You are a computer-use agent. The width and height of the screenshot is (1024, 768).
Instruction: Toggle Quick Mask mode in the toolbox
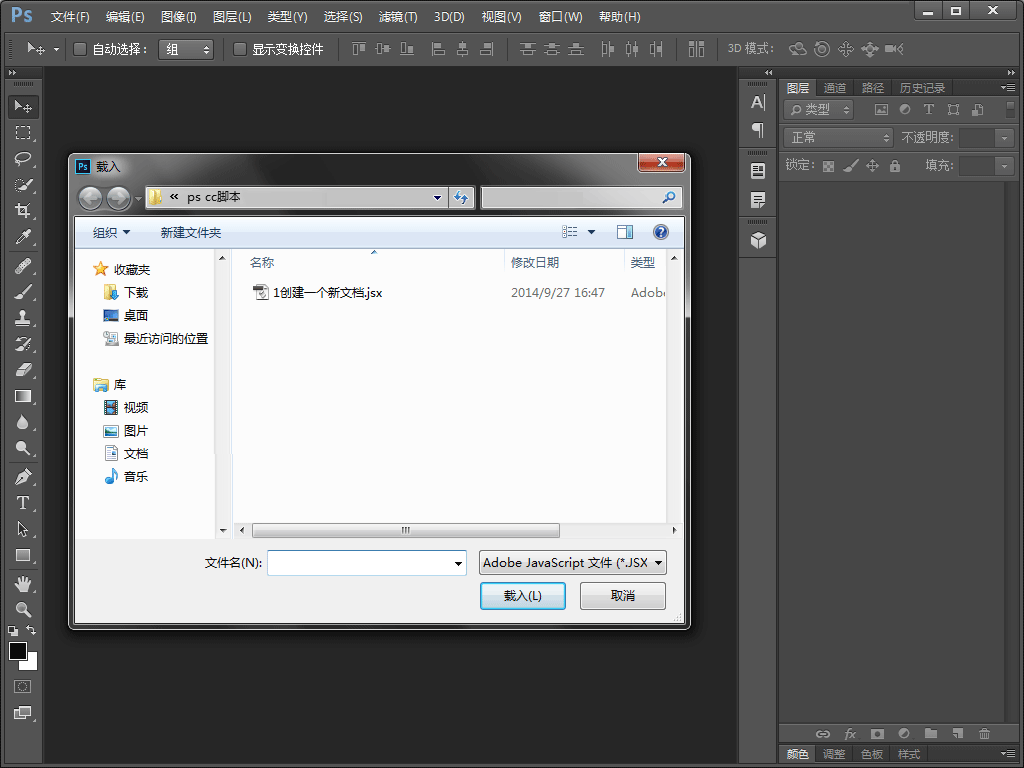click(x=23, y=686)
